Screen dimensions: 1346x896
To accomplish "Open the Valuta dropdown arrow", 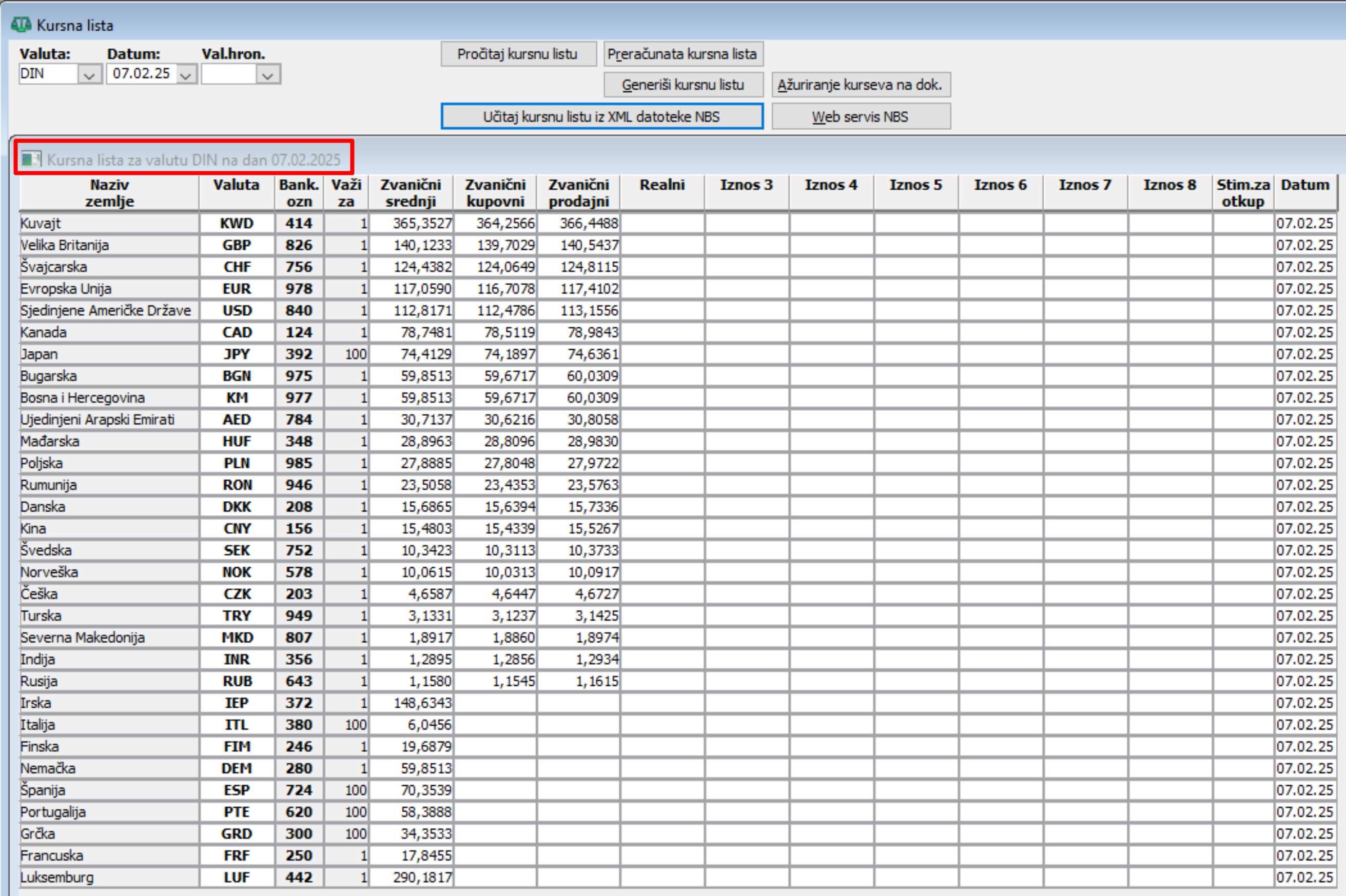I will [x=89, y=74].
